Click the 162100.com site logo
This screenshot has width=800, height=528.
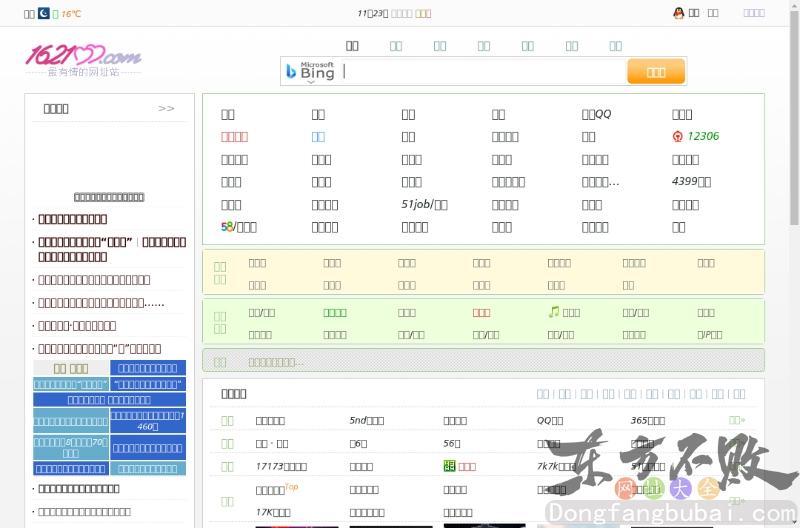[83, 57]
